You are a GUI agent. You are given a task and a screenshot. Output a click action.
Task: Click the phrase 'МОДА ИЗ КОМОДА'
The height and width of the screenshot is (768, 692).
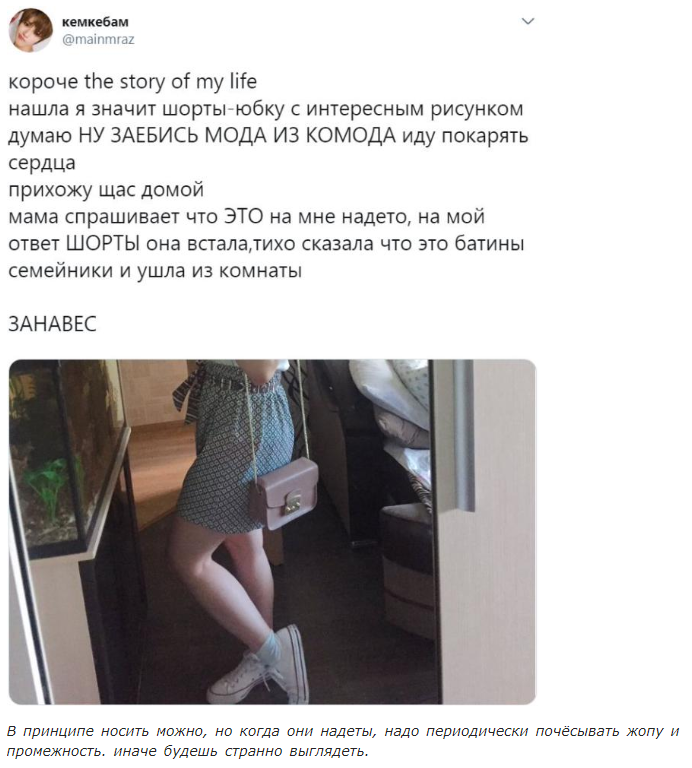pyautogui.click(x=300, y=135)
